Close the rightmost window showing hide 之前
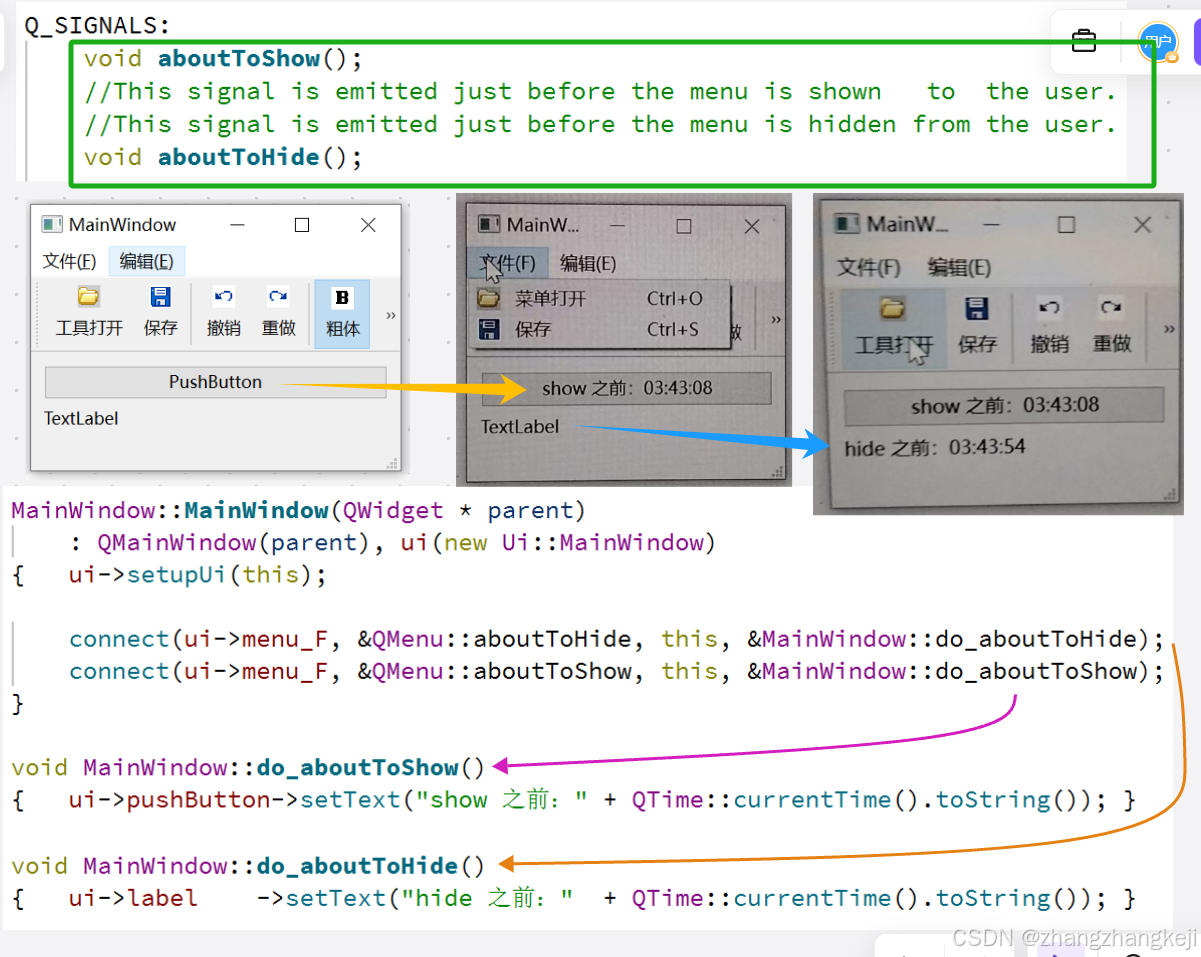Viewport: 1201px width, 957px height. [x=1142, y=225]
